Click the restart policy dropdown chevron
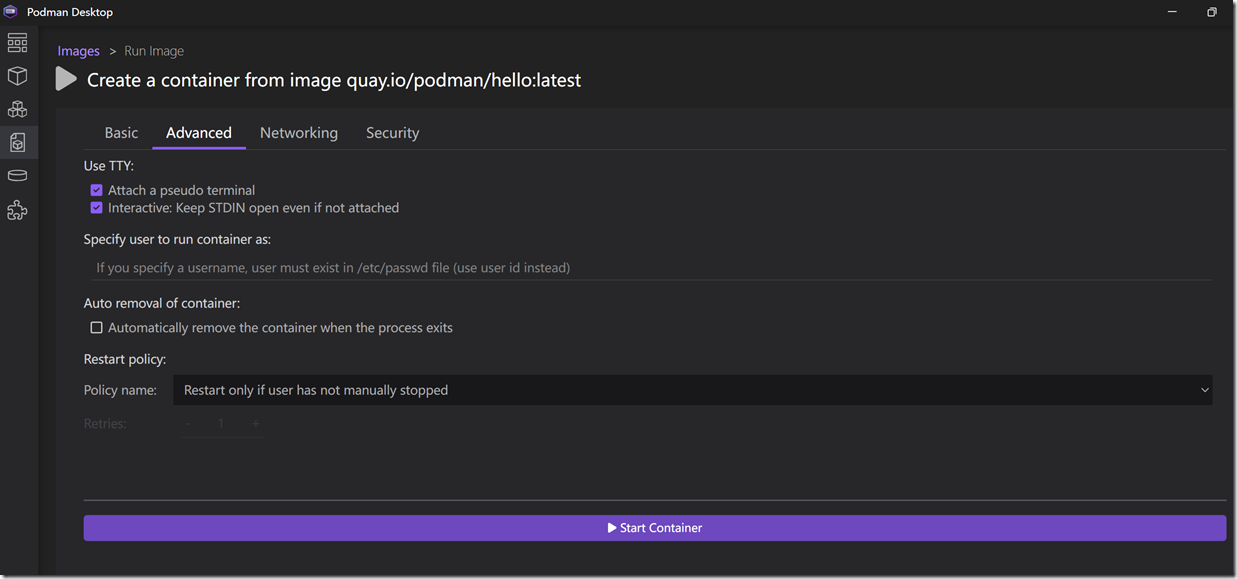 pyautogui.click(x=1204, y=390)
